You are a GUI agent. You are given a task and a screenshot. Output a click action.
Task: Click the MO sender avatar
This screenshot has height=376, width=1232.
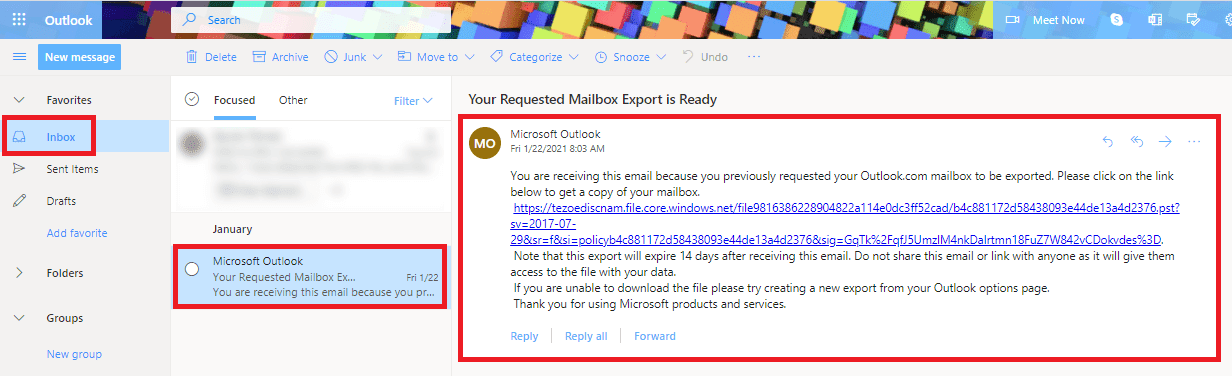click(484, 142)
